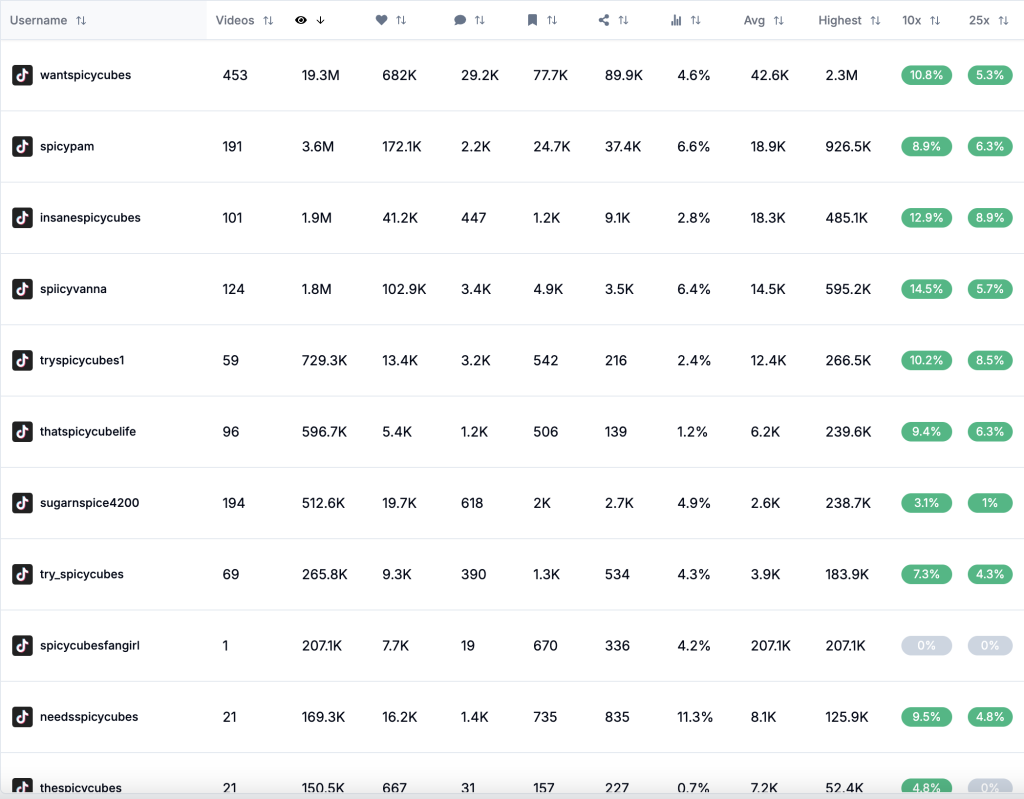Click the comment bubble column icon

coord(460,20)
